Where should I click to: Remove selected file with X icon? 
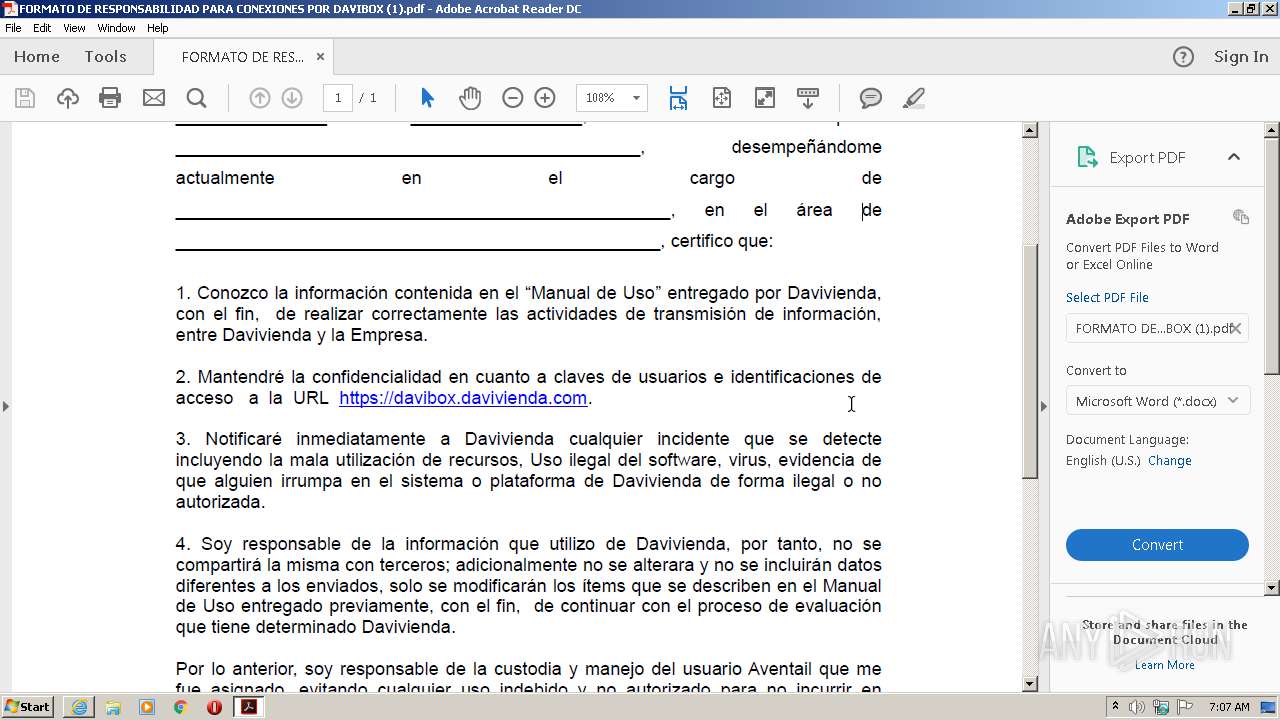point(1236,328)
